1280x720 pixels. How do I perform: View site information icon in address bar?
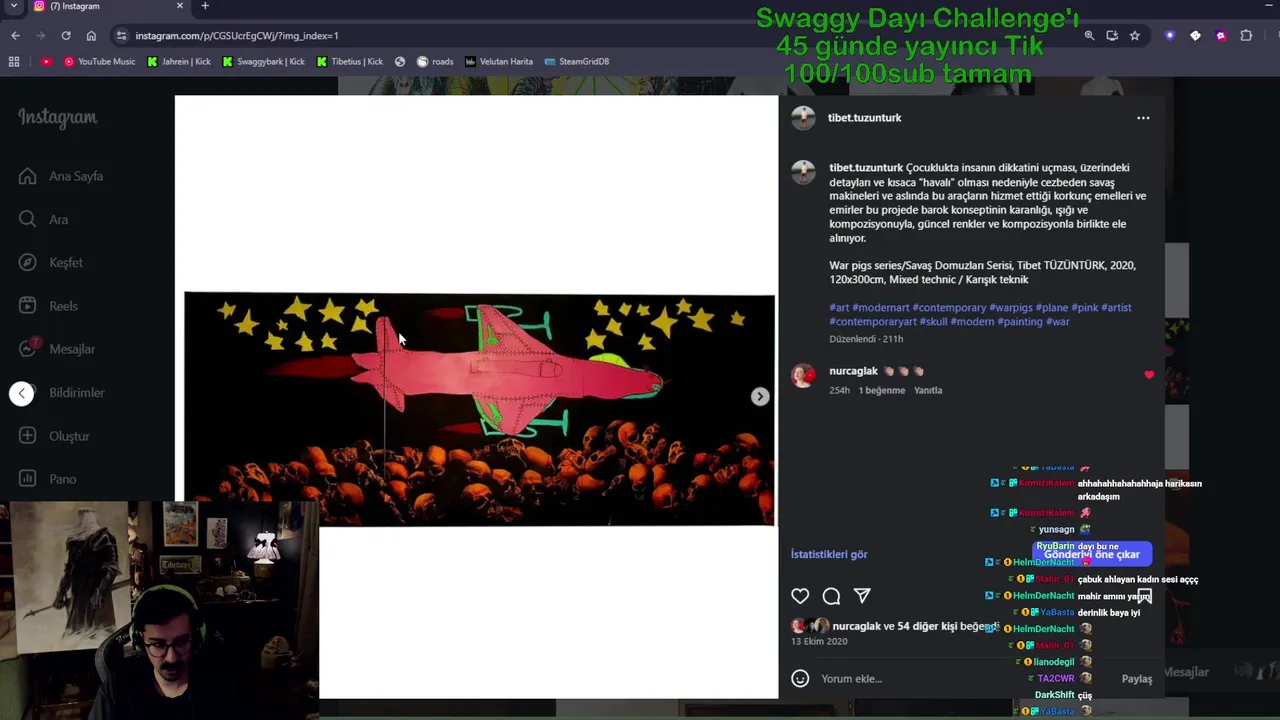pos(121,36)
